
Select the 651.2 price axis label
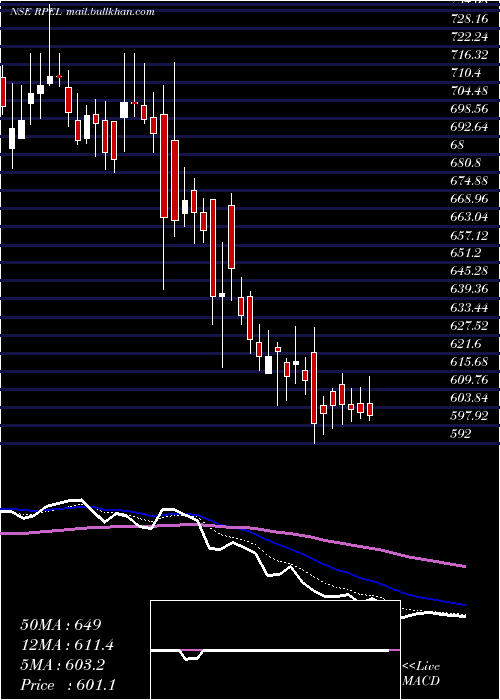(466, 253)
